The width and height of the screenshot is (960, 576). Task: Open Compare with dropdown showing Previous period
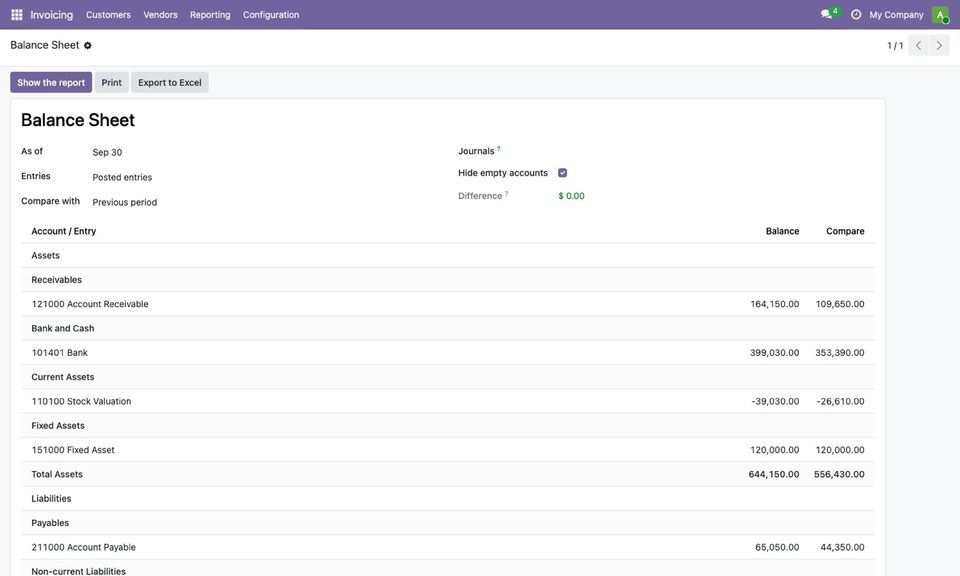[125, 203]
